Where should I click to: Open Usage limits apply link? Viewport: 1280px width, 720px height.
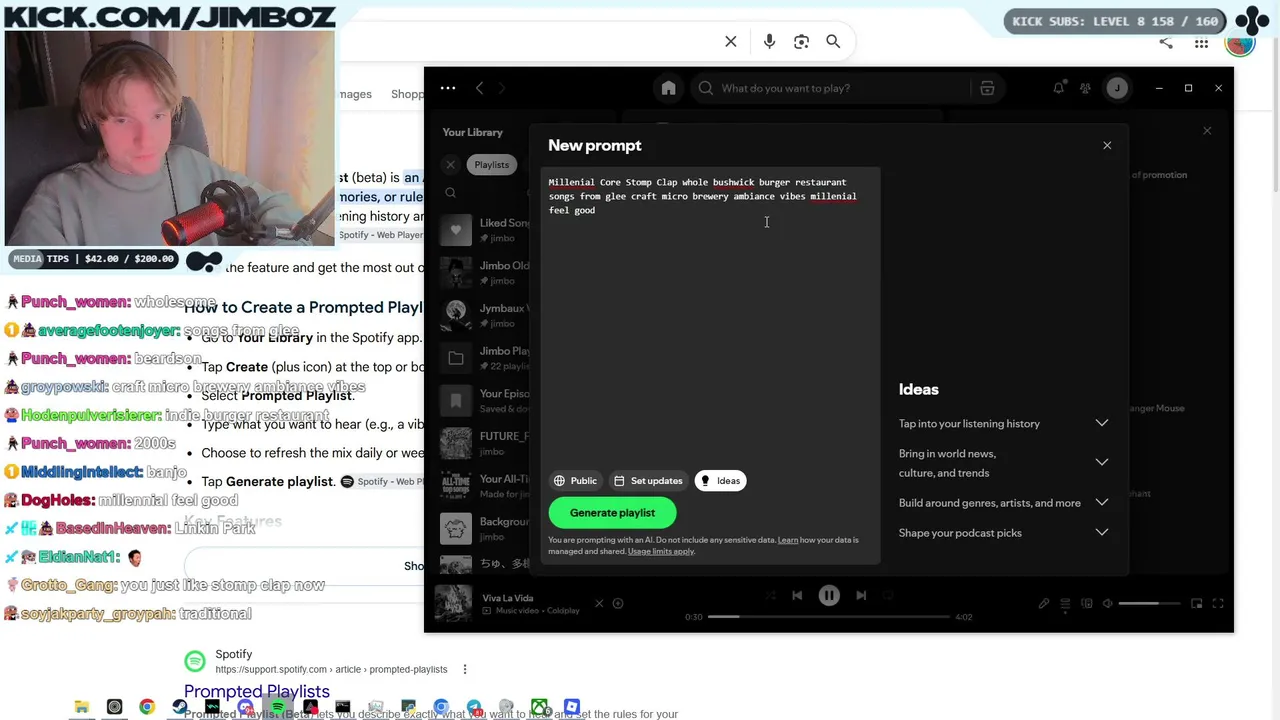click(x=661, y=551)
